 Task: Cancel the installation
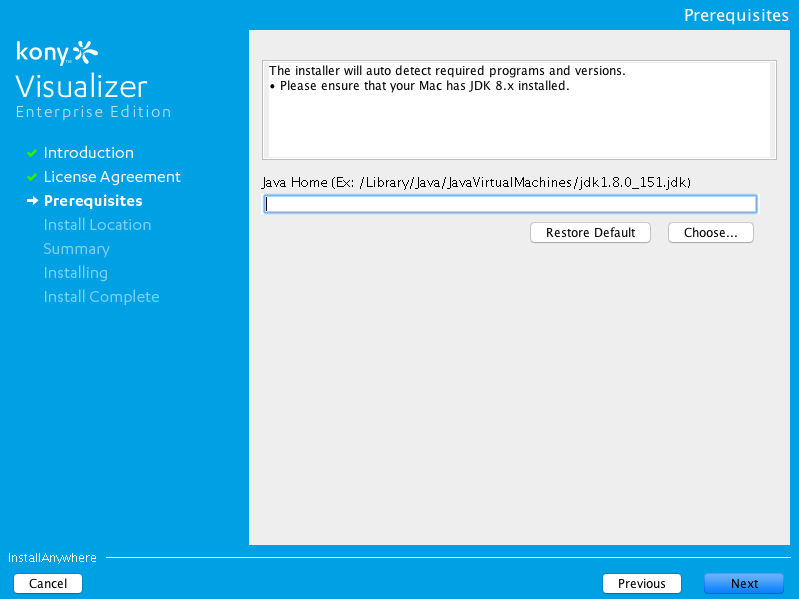[x=48, y=583]
